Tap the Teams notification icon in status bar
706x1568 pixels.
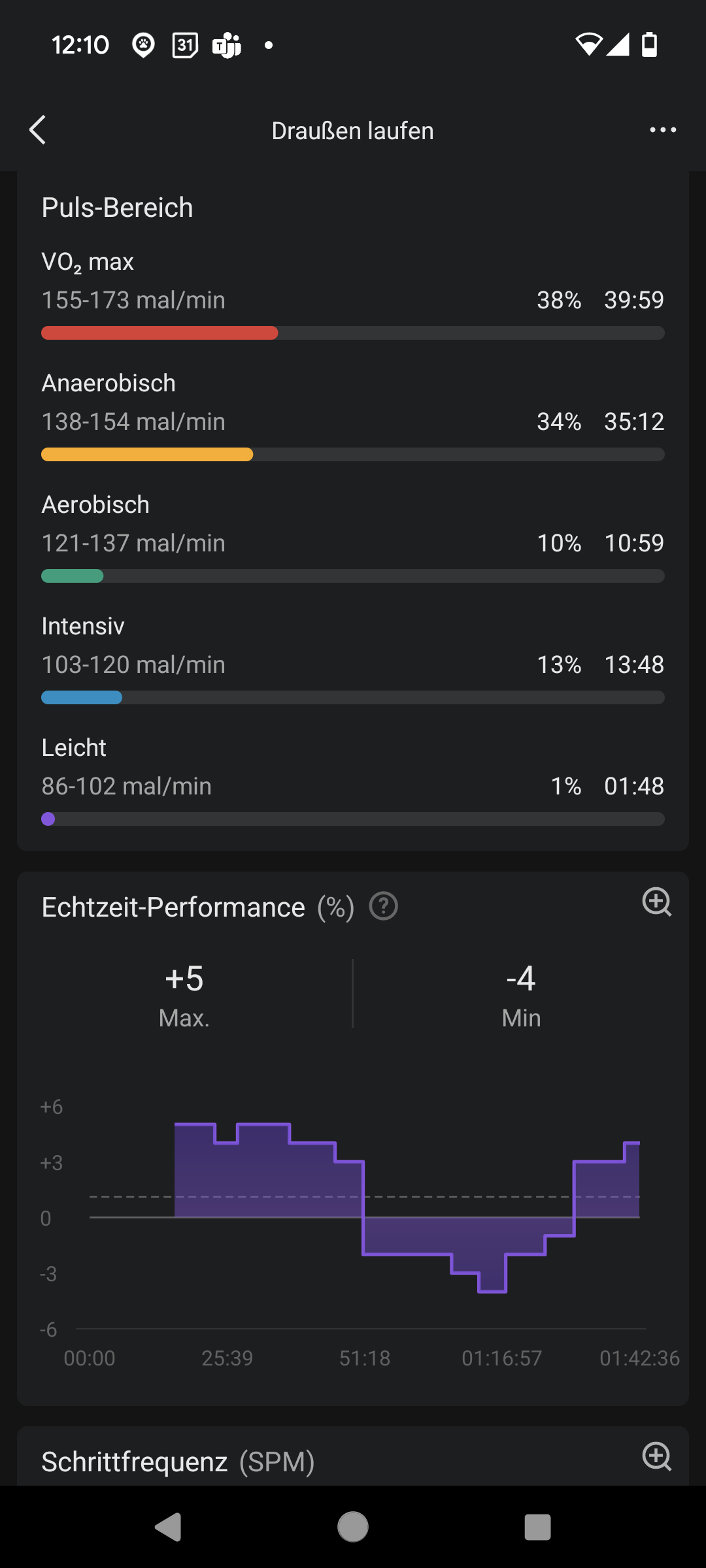tap(227, 45)
